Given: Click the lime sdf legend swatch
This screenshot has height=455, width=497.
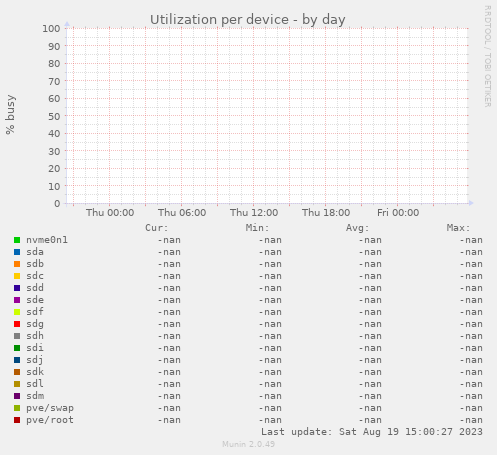Looking at the screenshot, I should click(17, 312).
